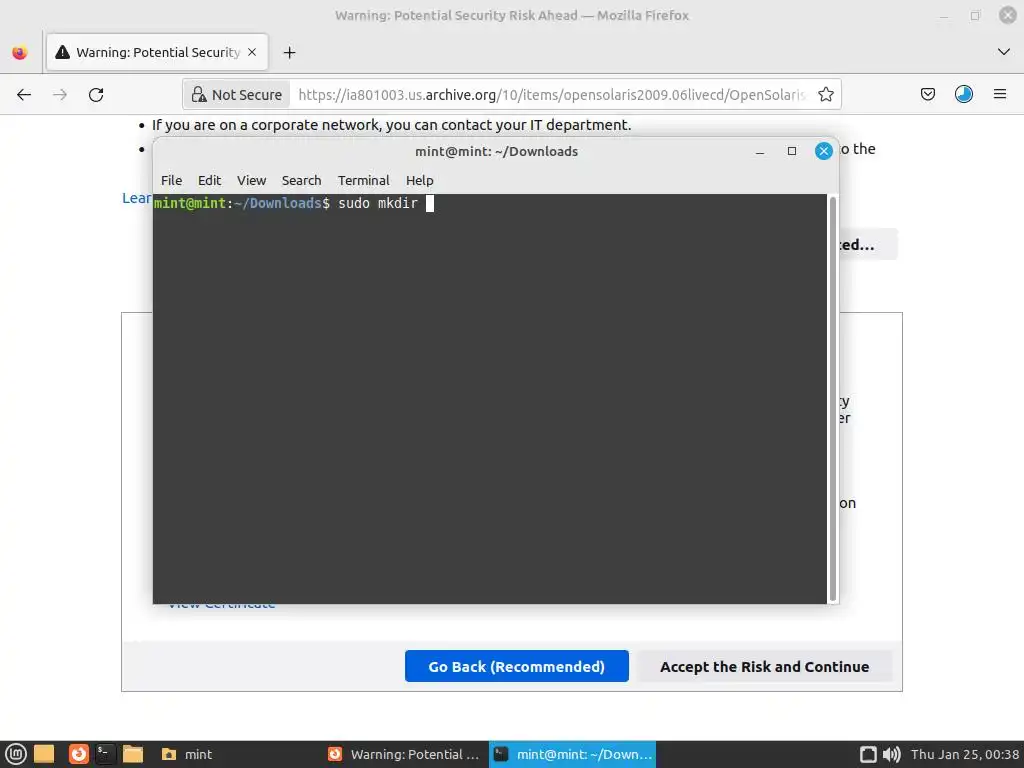Click the Not Secure lock icon
The image size is (1024, 768).
click(199, 95)
